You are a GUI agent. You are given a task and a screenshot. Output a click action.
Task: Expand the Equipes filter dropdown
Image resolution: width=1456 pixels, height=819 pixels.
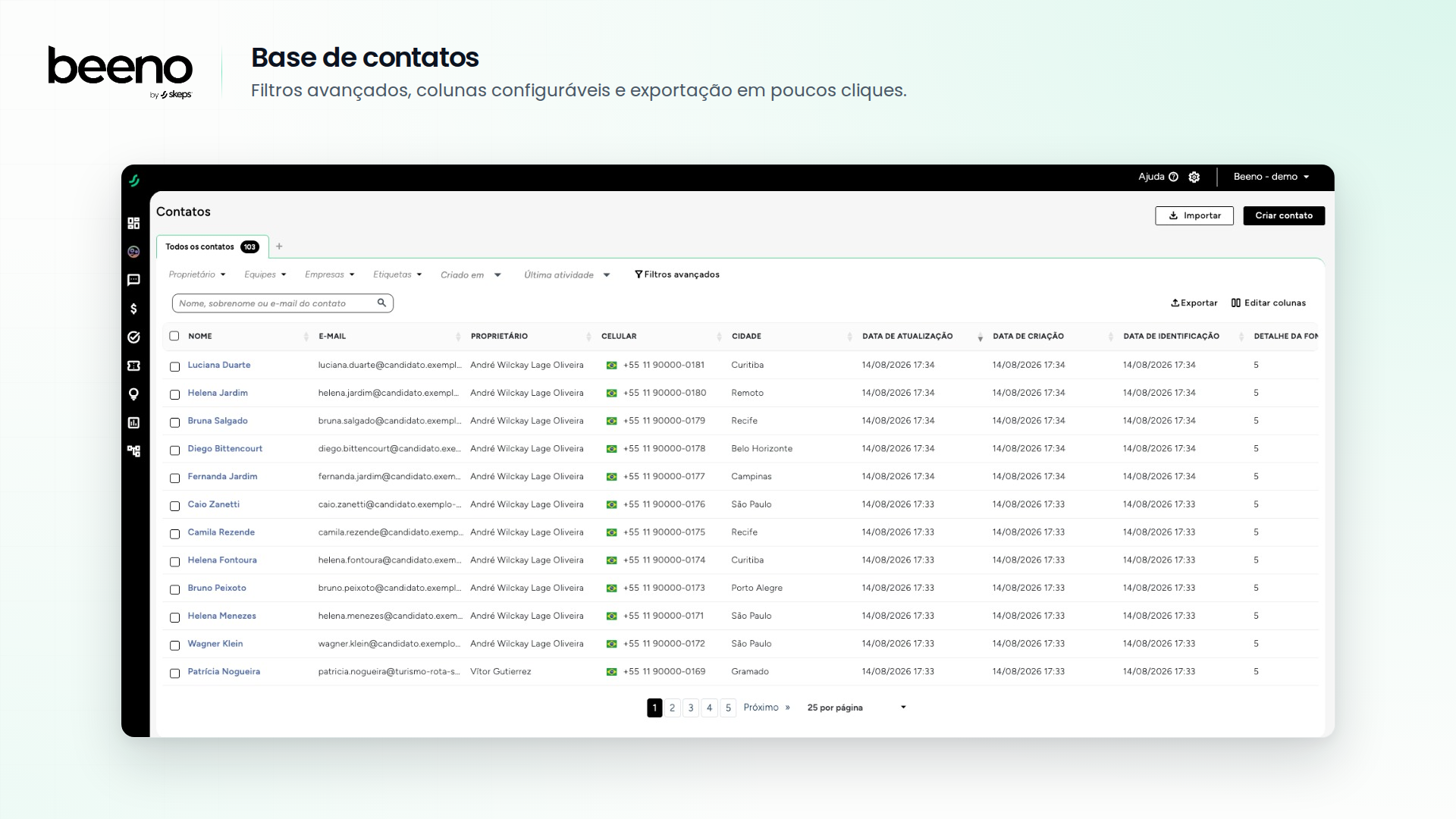click(x=265, y=275)
